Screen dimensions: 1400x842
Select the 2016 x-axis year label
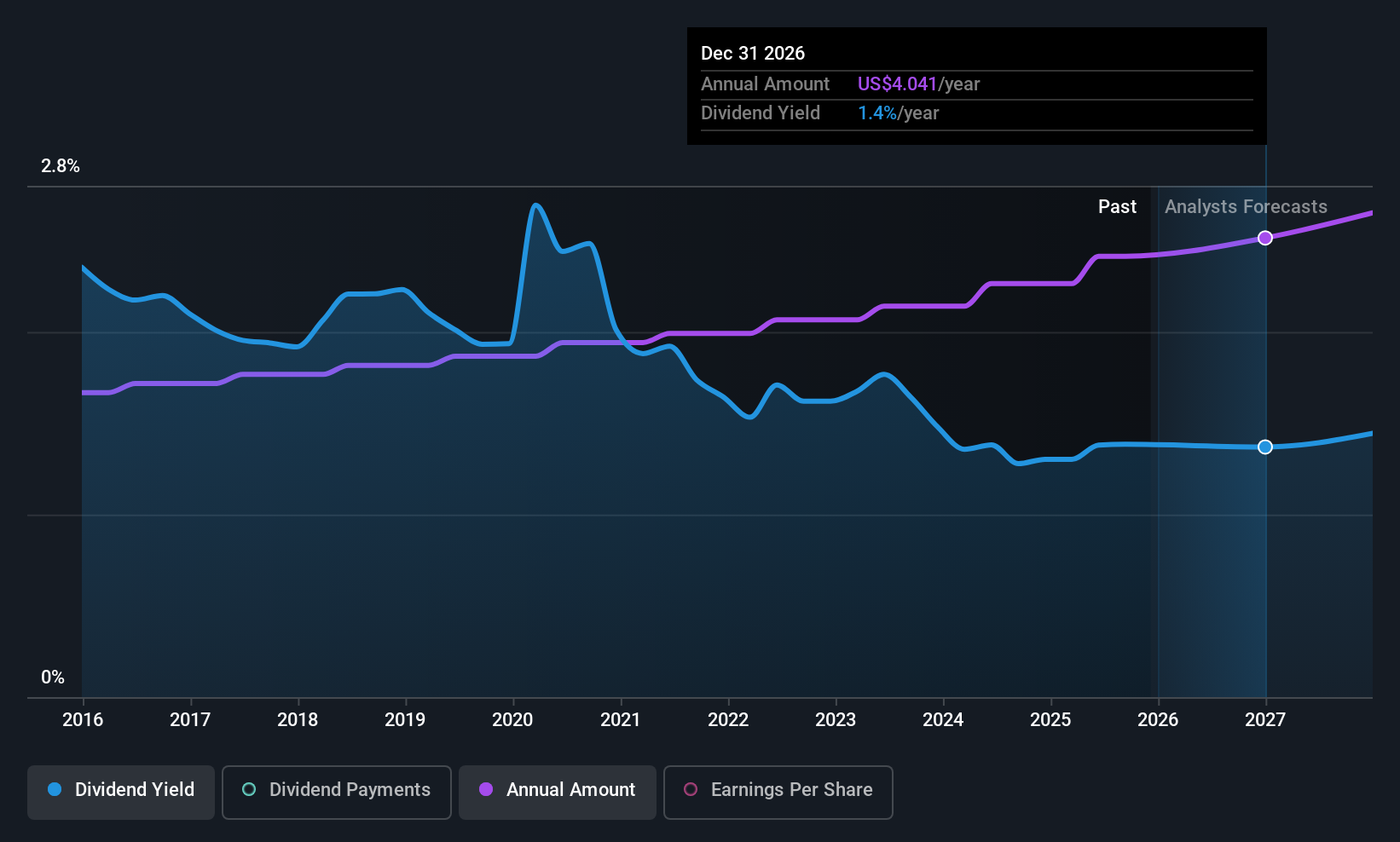point(83,720)
